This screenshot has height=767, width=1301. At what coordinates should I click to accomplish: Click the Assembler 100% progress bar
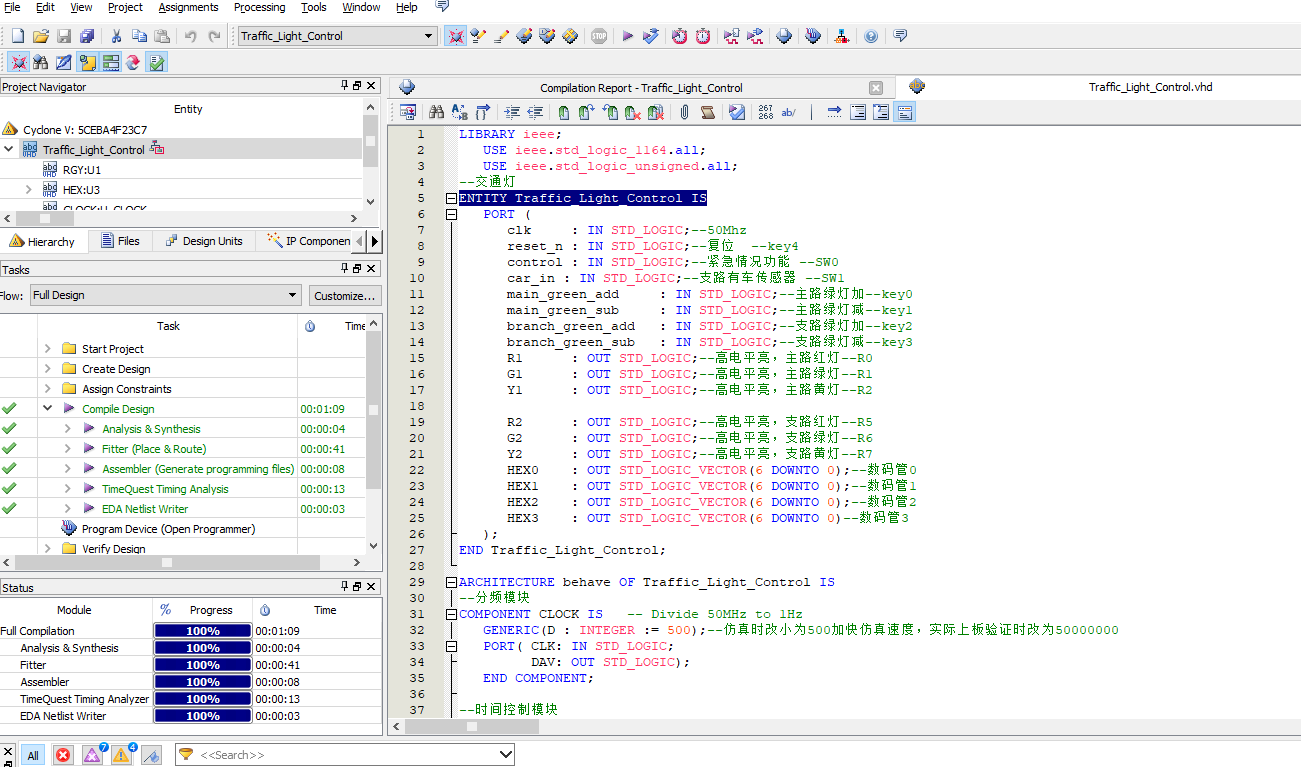click(x=202, y=682)
